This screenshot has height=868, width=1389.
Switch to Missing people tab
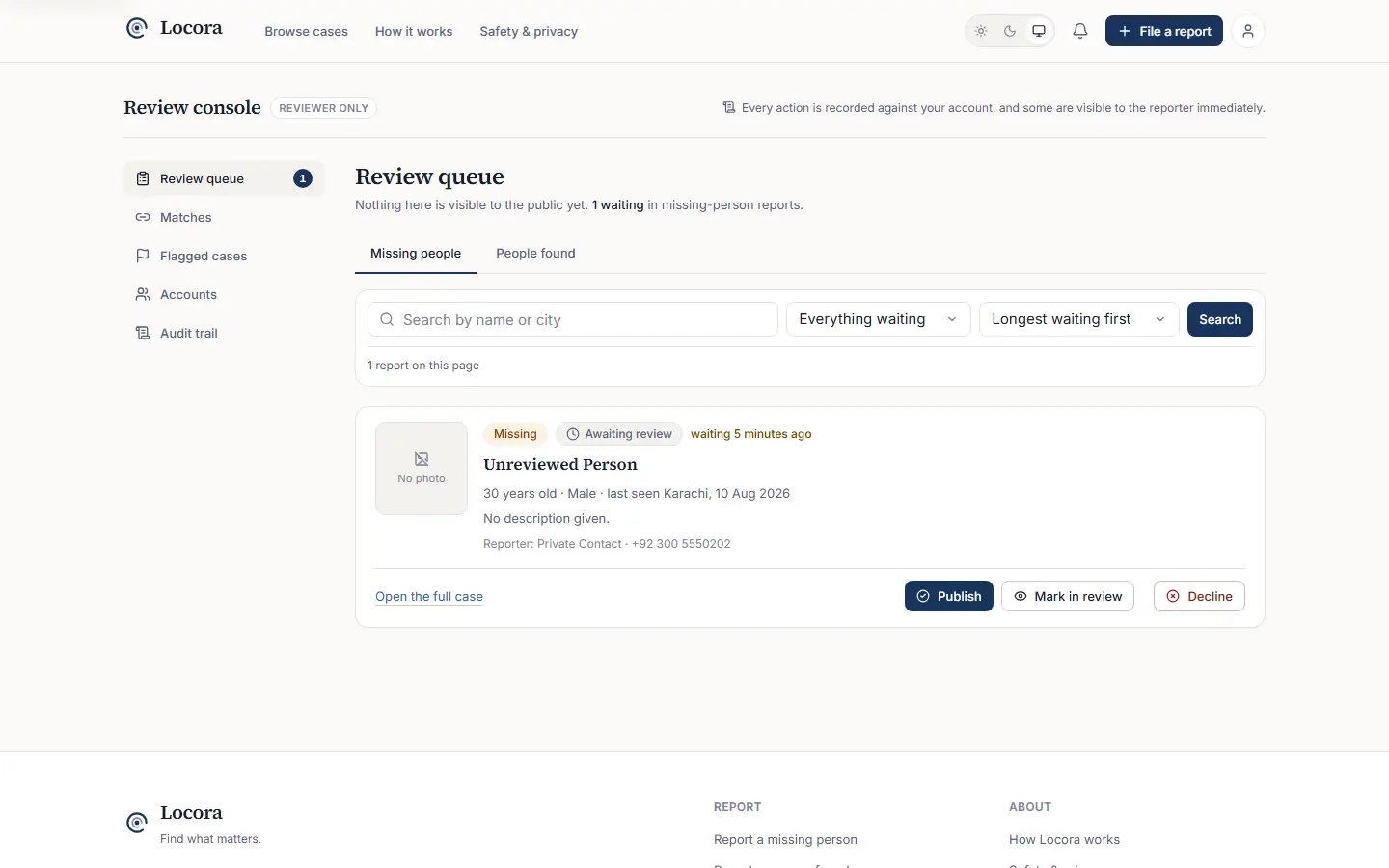click(416, 253)
